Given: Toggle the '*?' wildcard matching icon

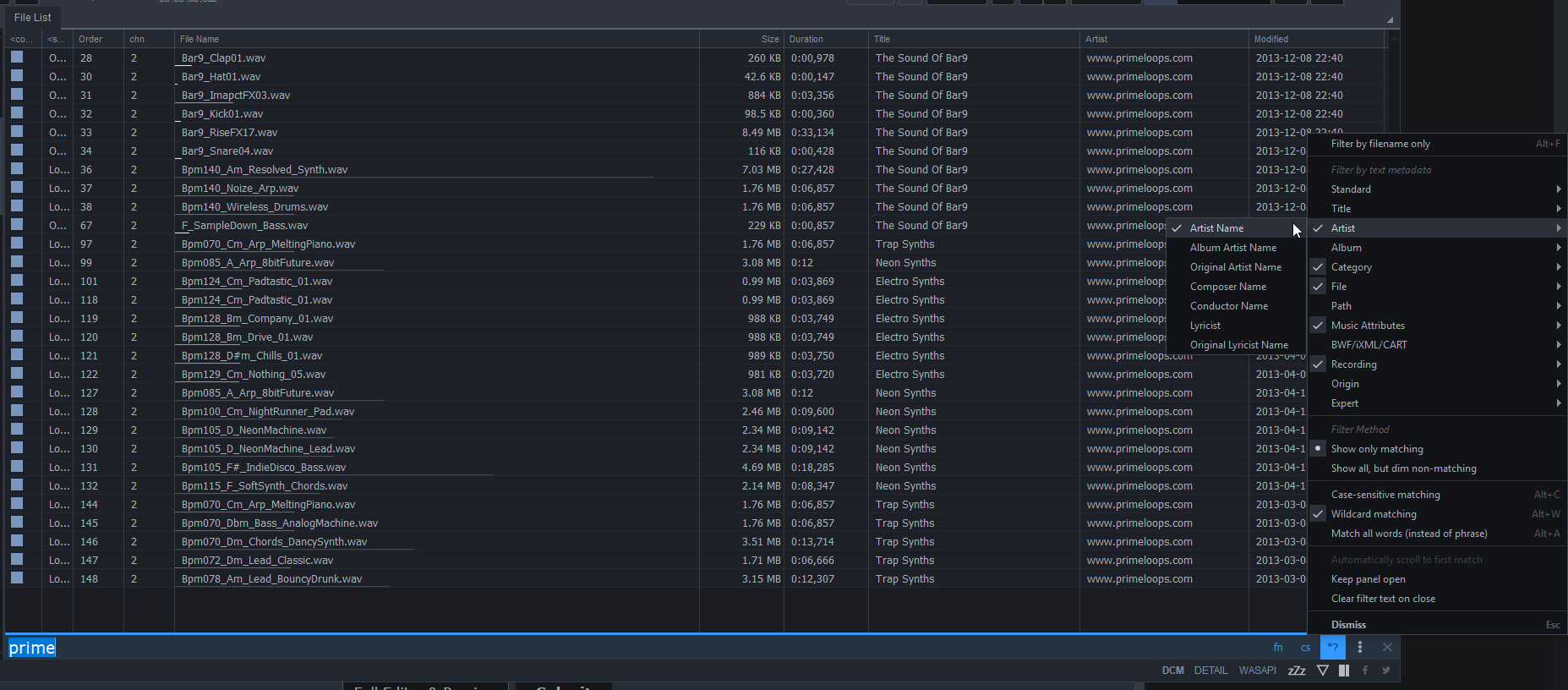Looking at the screenshot, I should [1332, 648].
